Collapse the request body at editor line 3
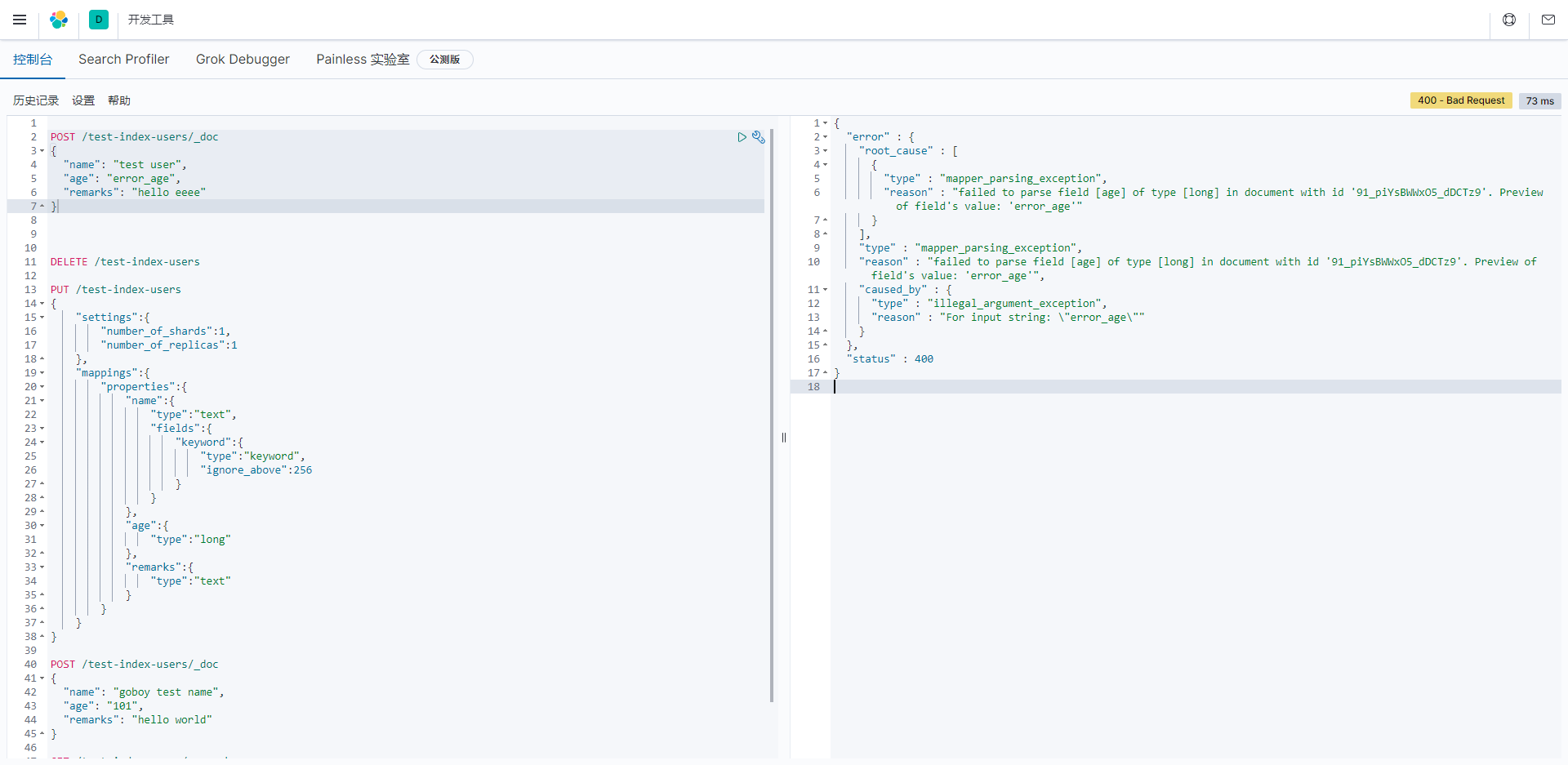This screenshot has height=765, width=1568. click(42, 151)
